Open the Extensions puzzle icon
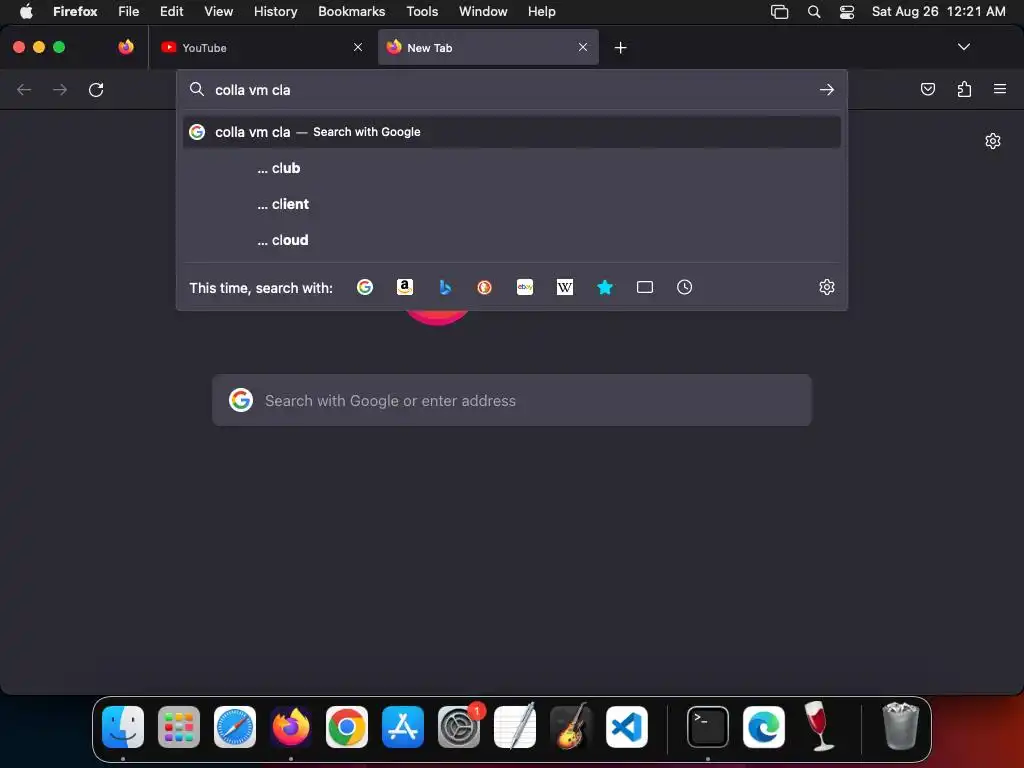This screenshot has height=768, width=1024. [964, 89]
